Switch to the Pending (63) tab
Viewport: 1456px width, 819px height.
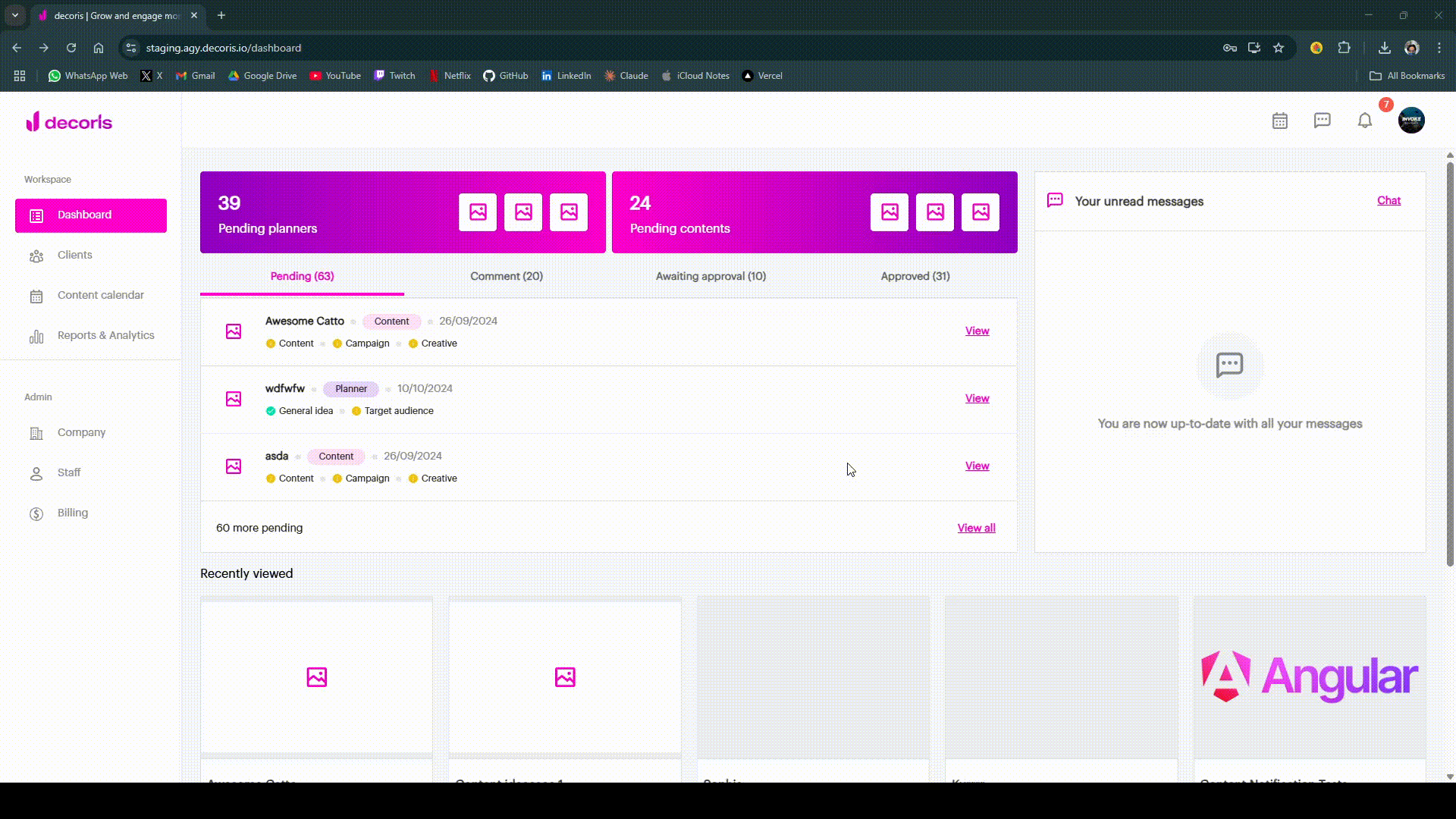pos(302,277)
